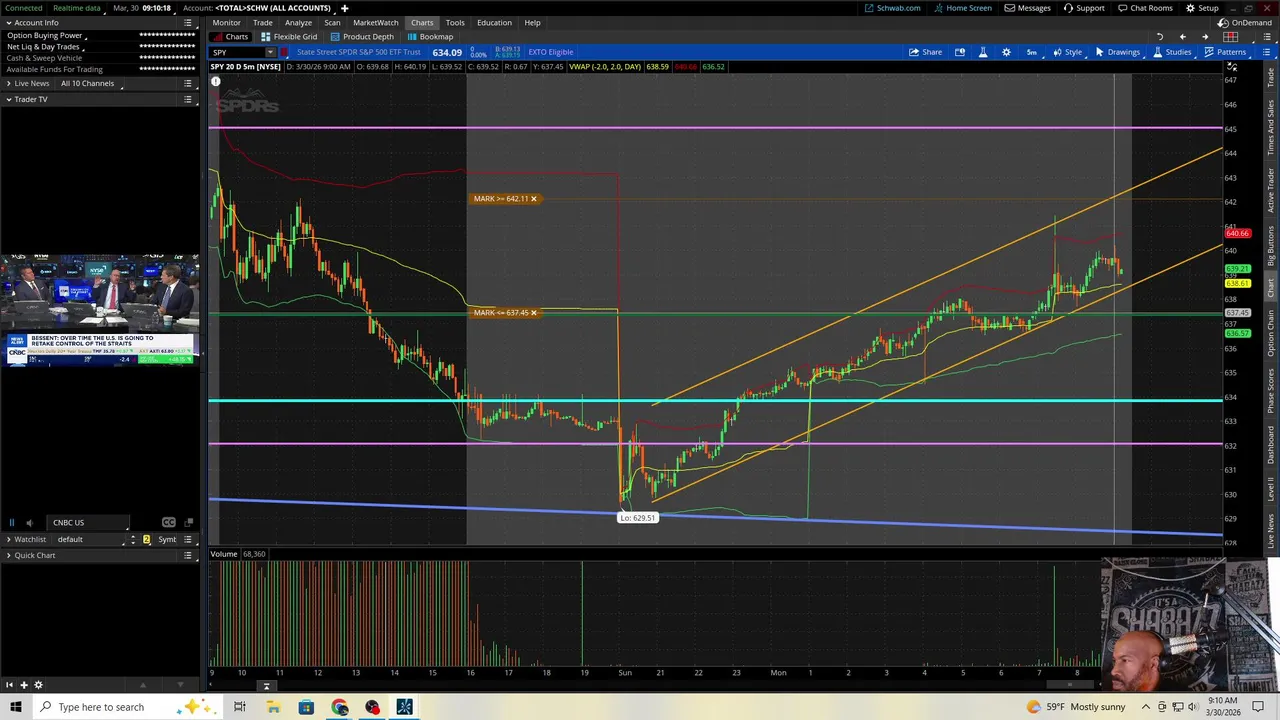Screen dimensions: 1280x720
Task: Click the flask Edit Studies icon beside Share
Action: tap(983, 52)
